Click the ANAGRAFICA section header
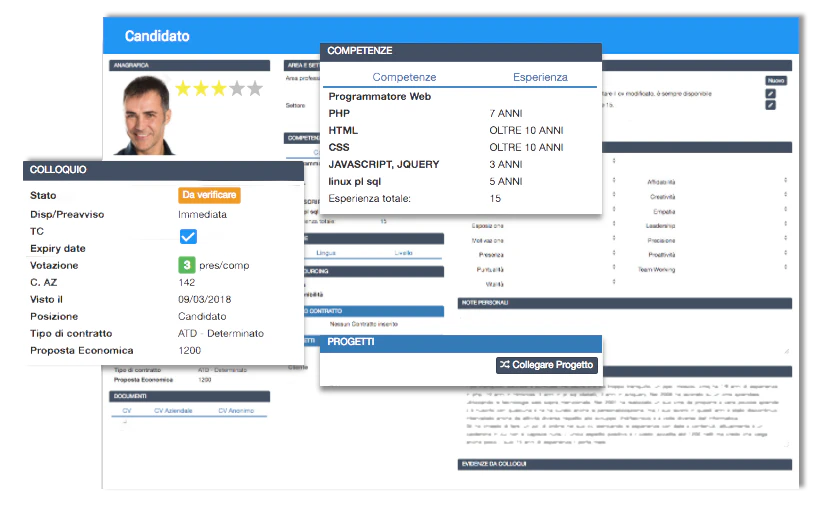The height and width of the screenshot is (513, 826). click(x=190, y=65)
